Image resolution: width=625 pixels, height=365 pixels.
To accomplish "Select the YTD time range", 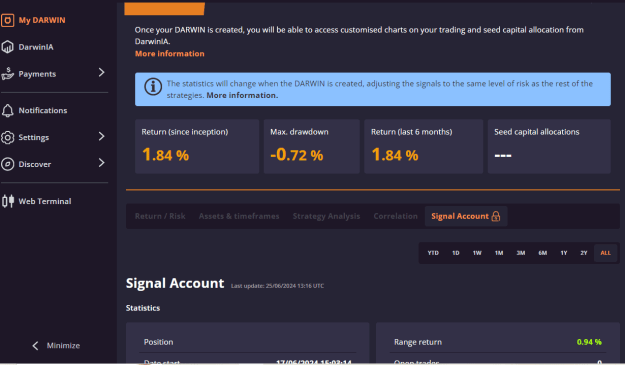I will point(433,253).
